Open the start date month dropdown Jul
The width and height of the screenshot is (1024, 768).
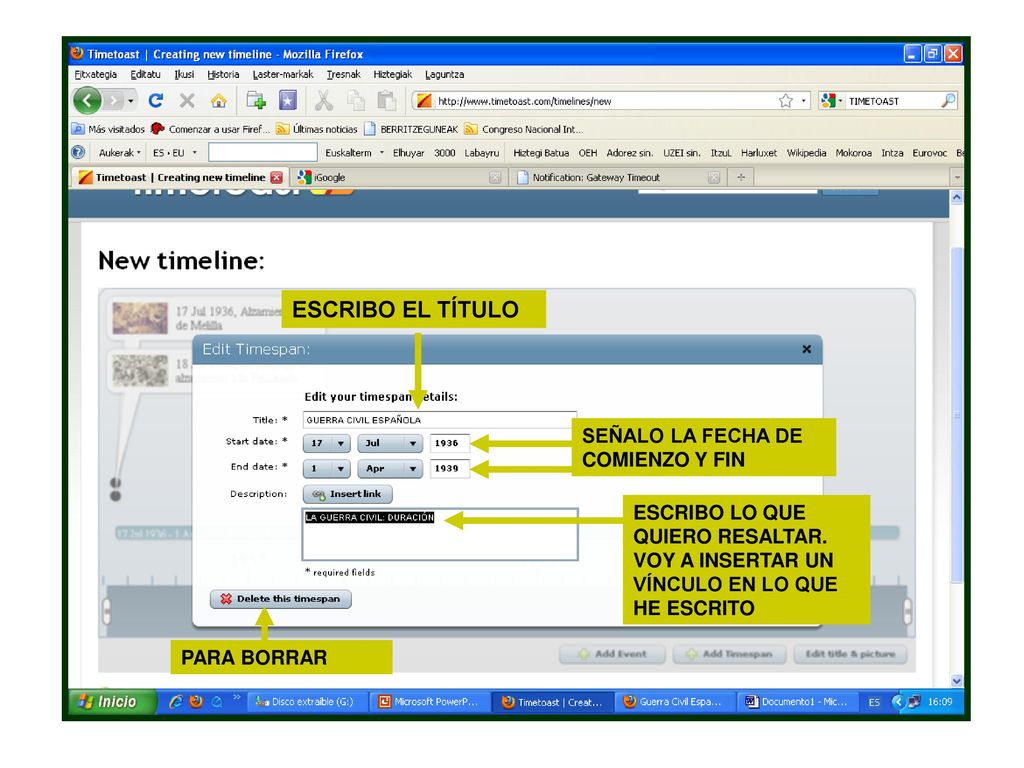(x=390, y=443)
